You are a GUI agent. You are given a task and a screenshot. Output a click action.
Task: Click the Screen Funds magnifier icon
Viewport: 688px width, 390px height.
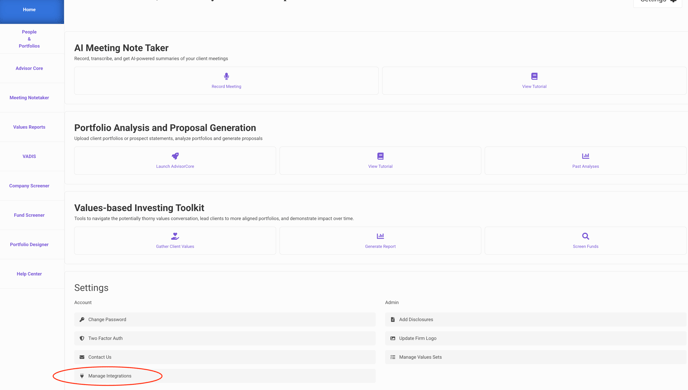point(585,236)
